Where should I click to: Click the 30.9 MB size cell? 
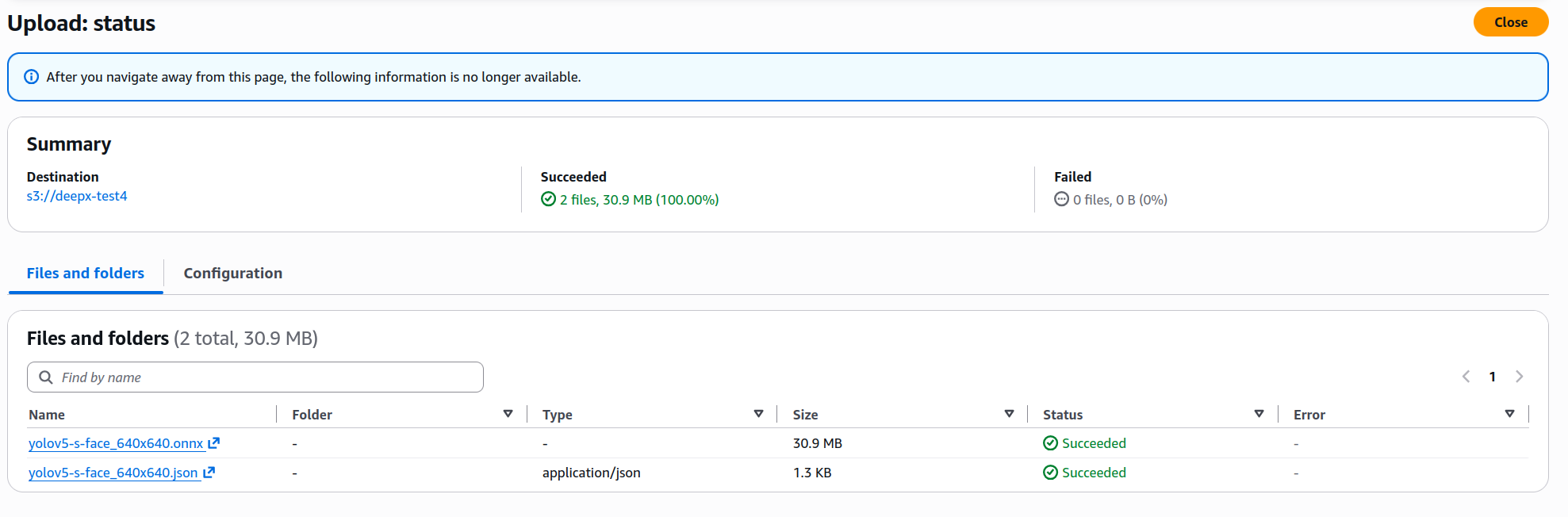[818, 443]
